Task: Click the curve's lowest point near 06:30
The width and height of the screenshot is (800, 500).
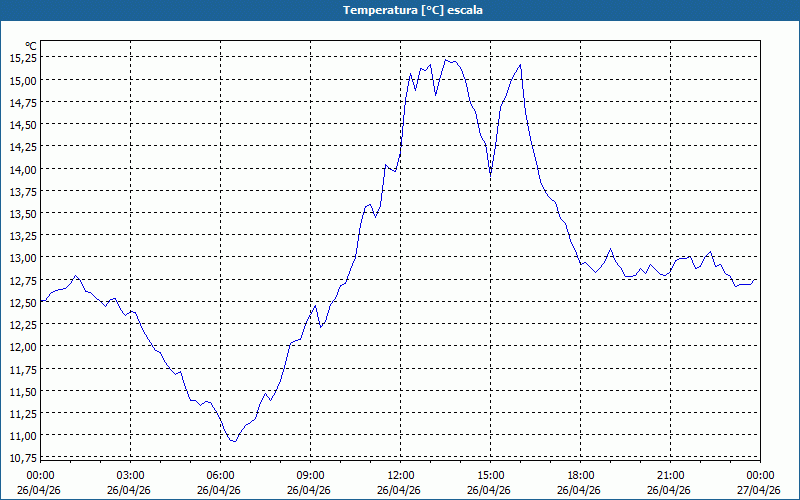Action: pyautogui.click(x=234, y=441)
